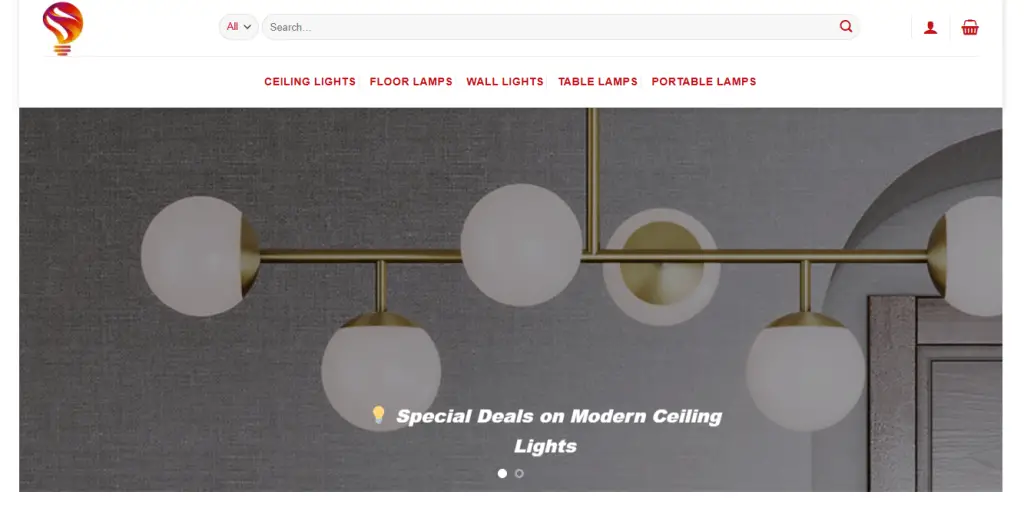Click the vertical brass rod of chandelier
The height and width of the screenshot is (515, 1024).
click(592, 181)
